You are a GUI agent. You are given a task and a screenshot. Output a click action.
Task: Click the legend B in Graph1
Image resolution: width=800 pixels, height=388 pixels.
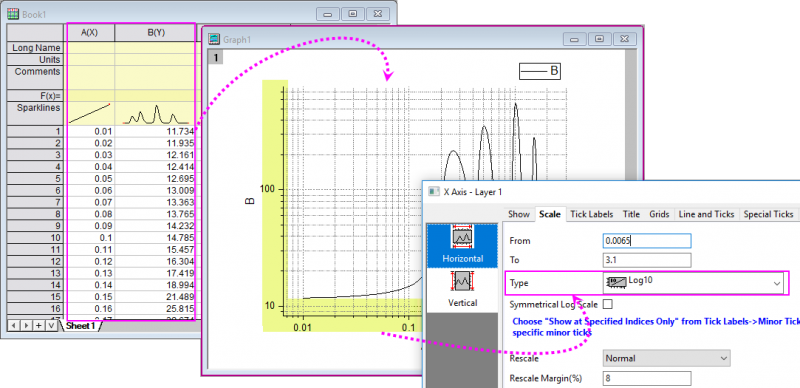(x=540, y=71)
